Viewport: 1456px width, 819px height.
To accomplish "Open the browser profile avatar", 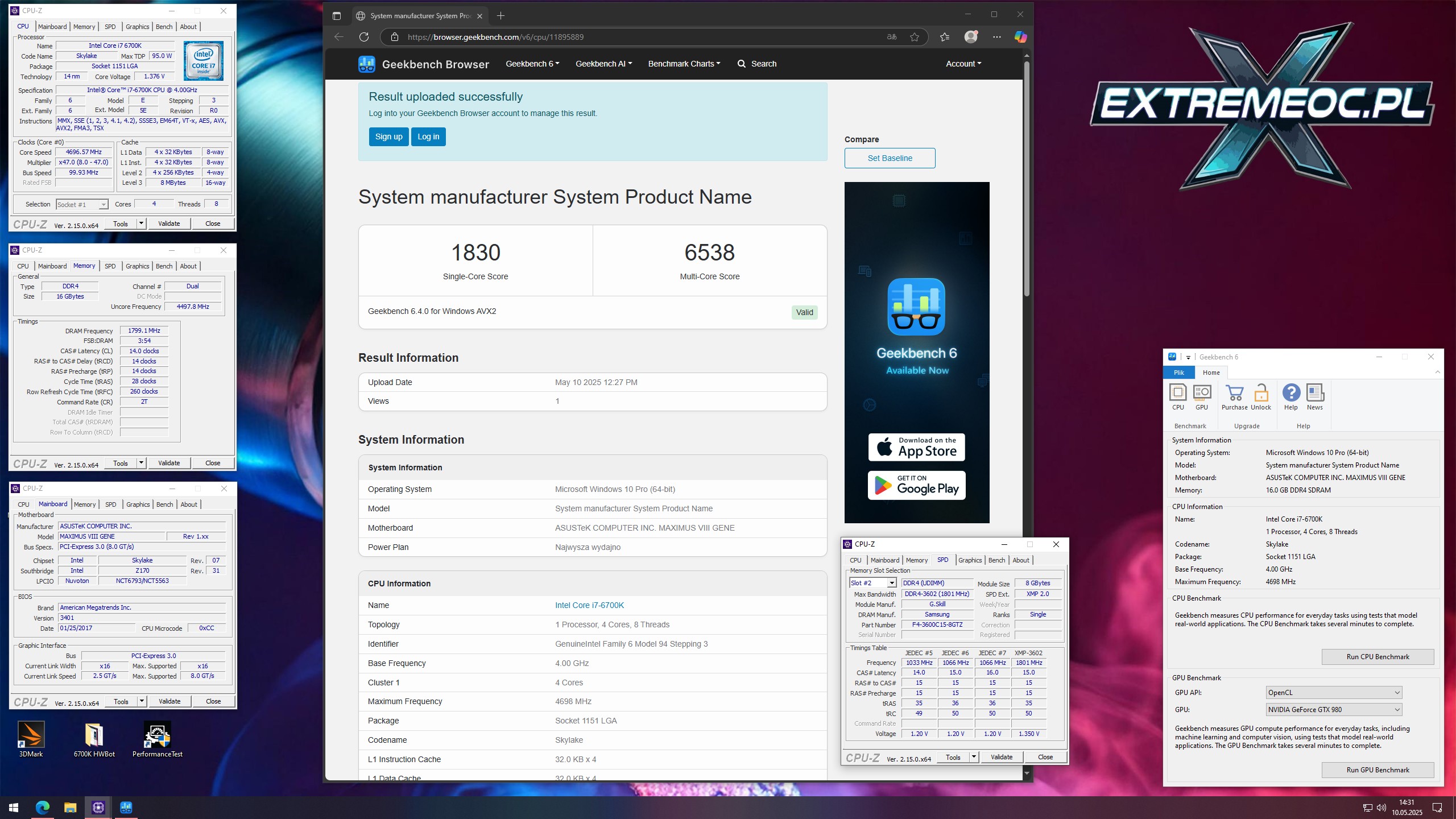I will click(x=971, y=37).
